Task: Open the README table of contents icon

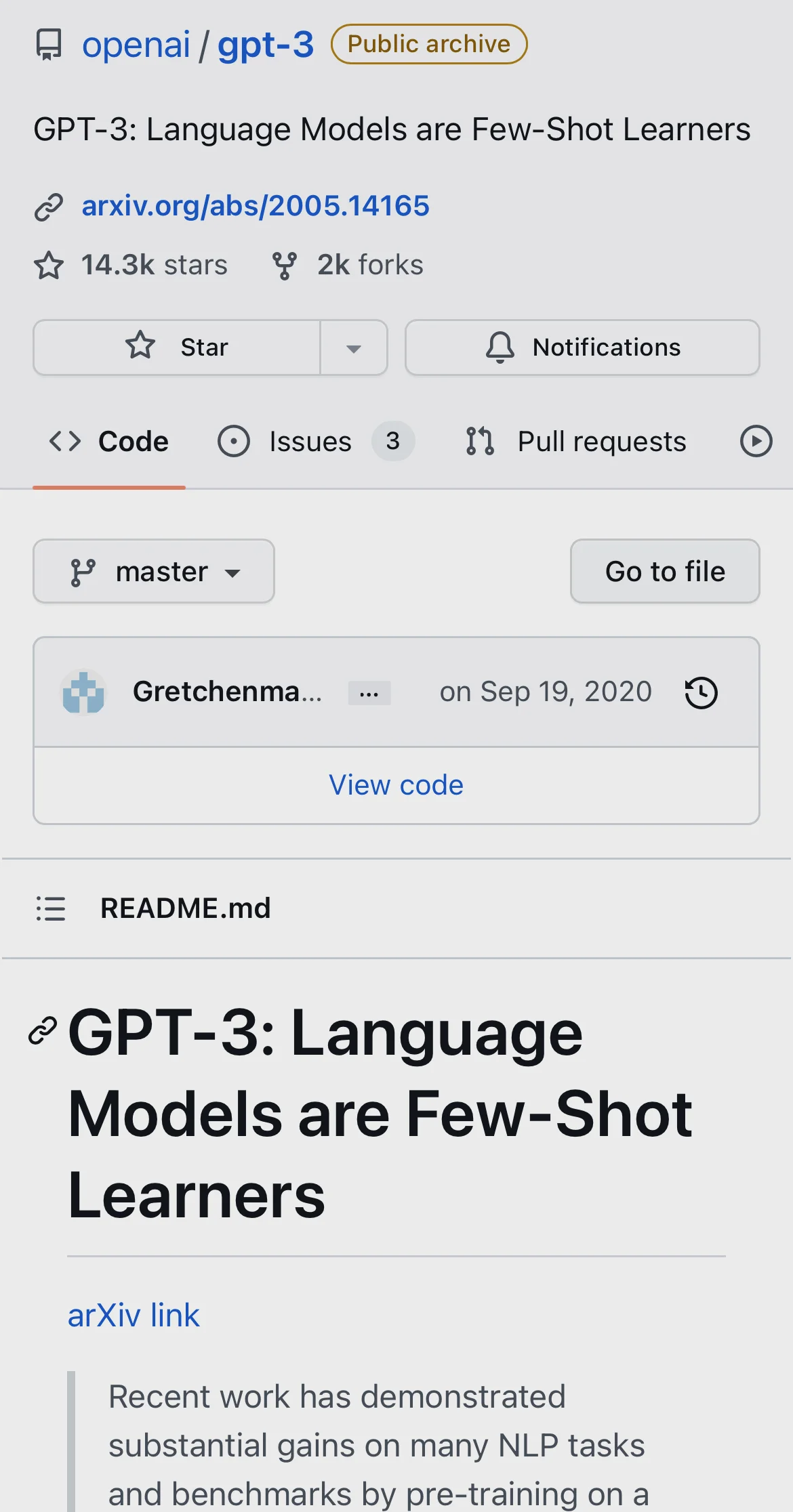Action: coord(51,908)
